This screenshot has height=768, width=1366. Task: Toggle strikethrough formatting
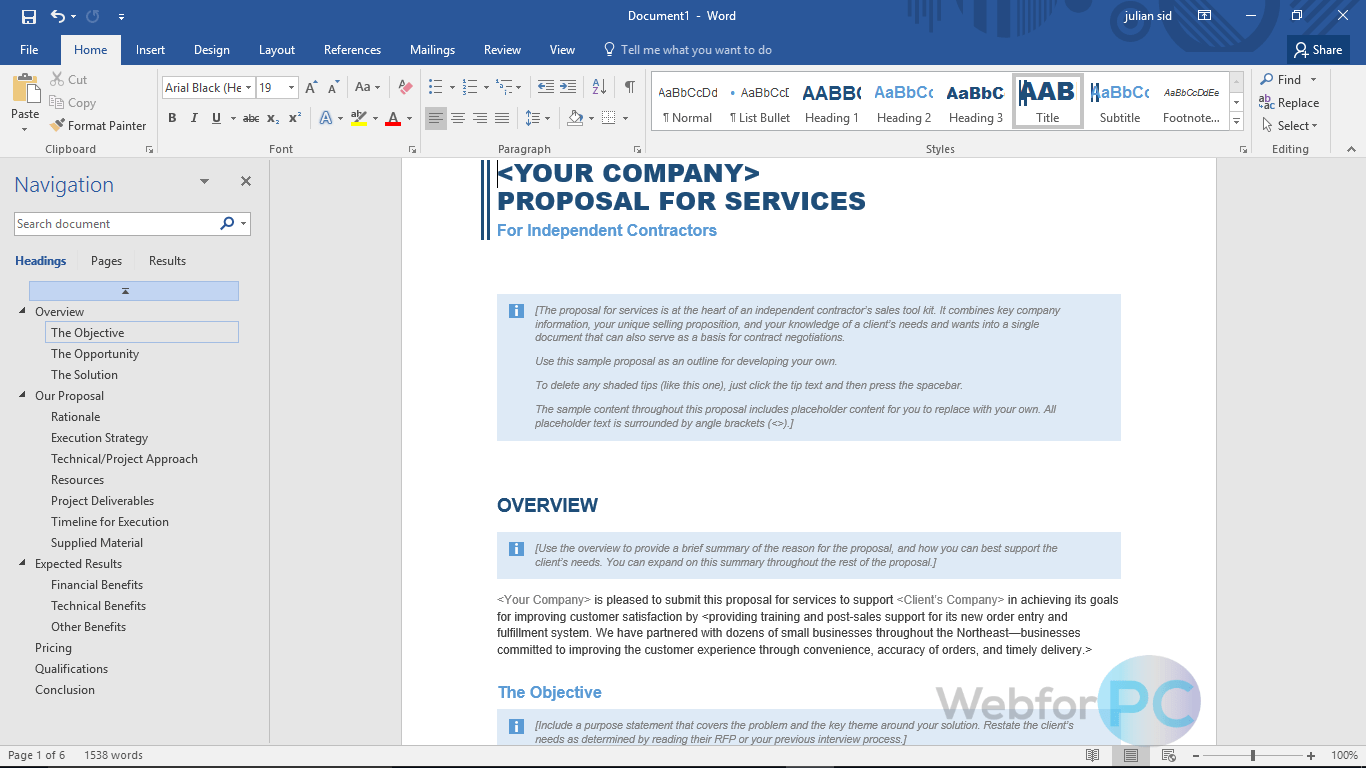point(251,118)
